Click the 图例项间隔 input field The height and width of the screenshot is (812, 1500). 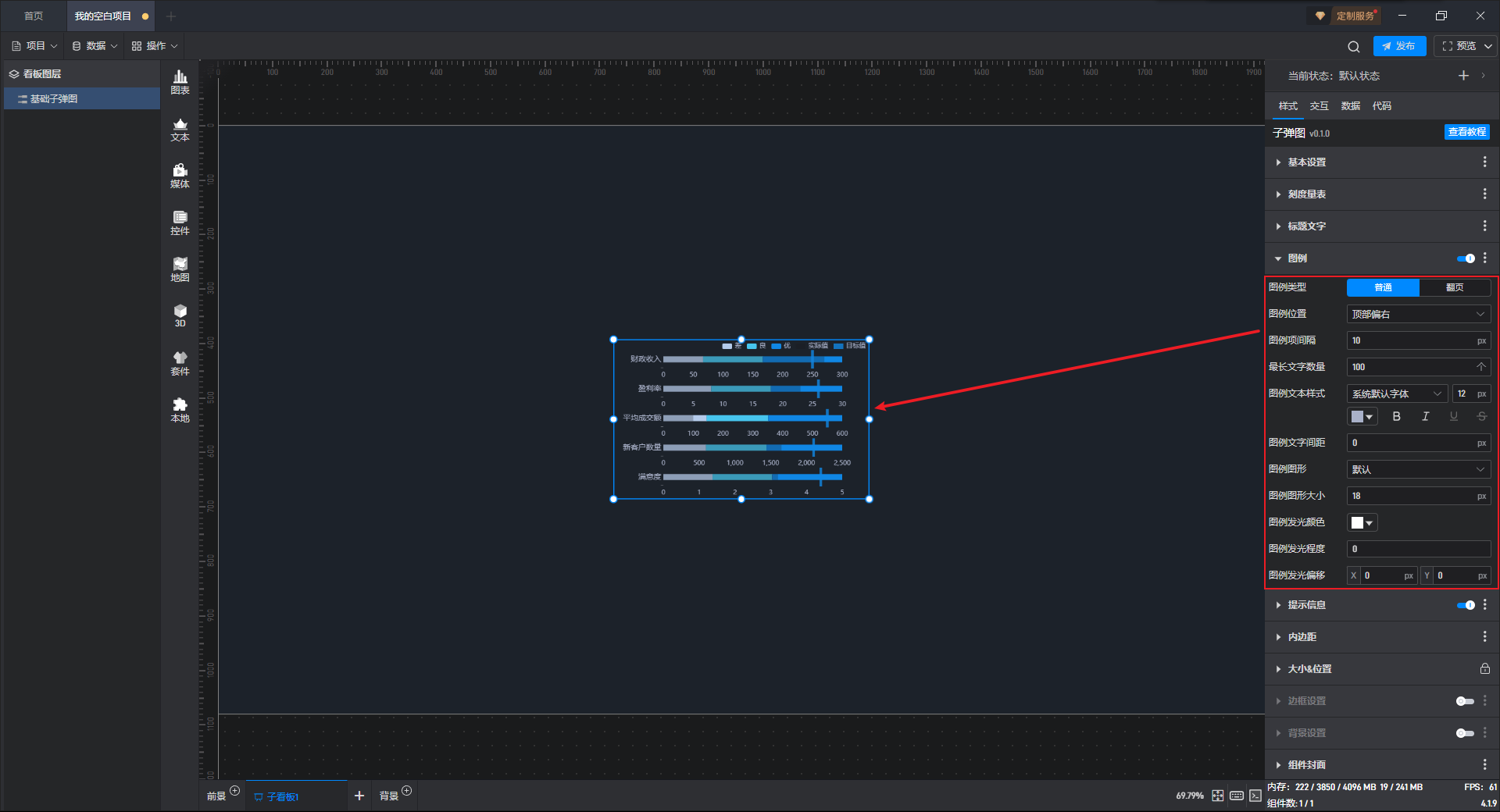coord(1419,340)
